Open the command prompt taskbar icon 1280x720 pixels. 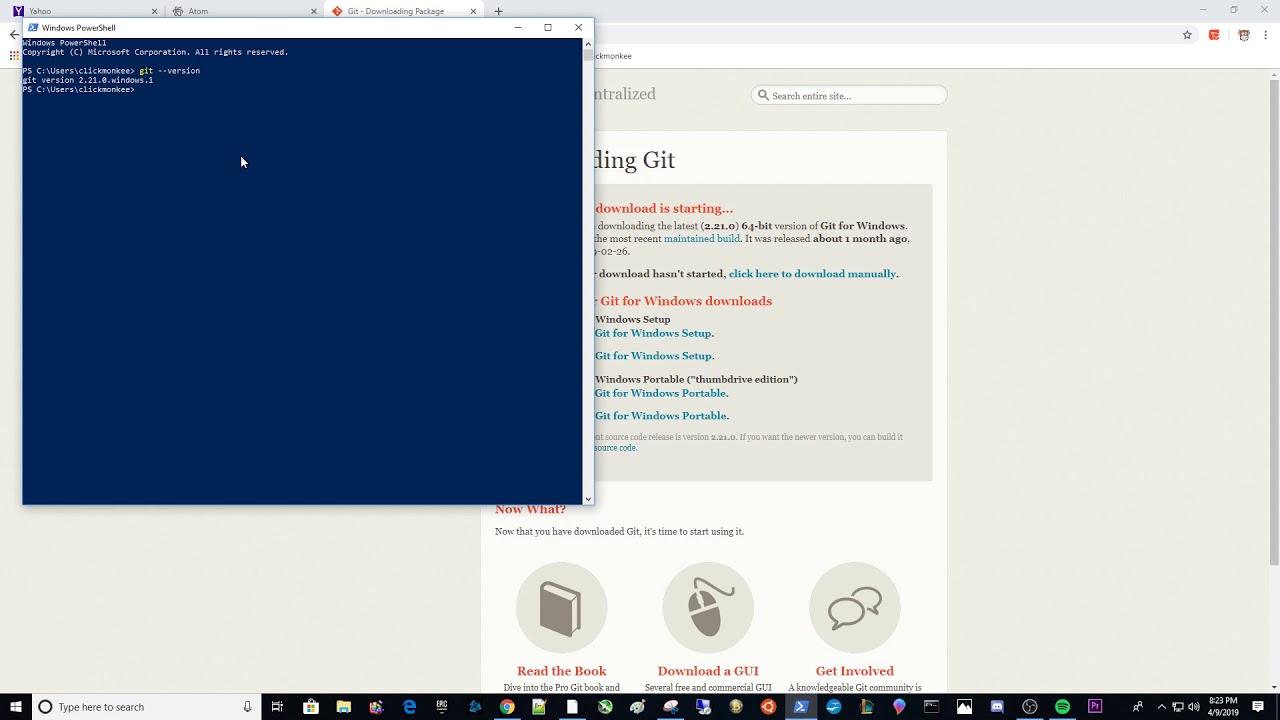(931, 707)
